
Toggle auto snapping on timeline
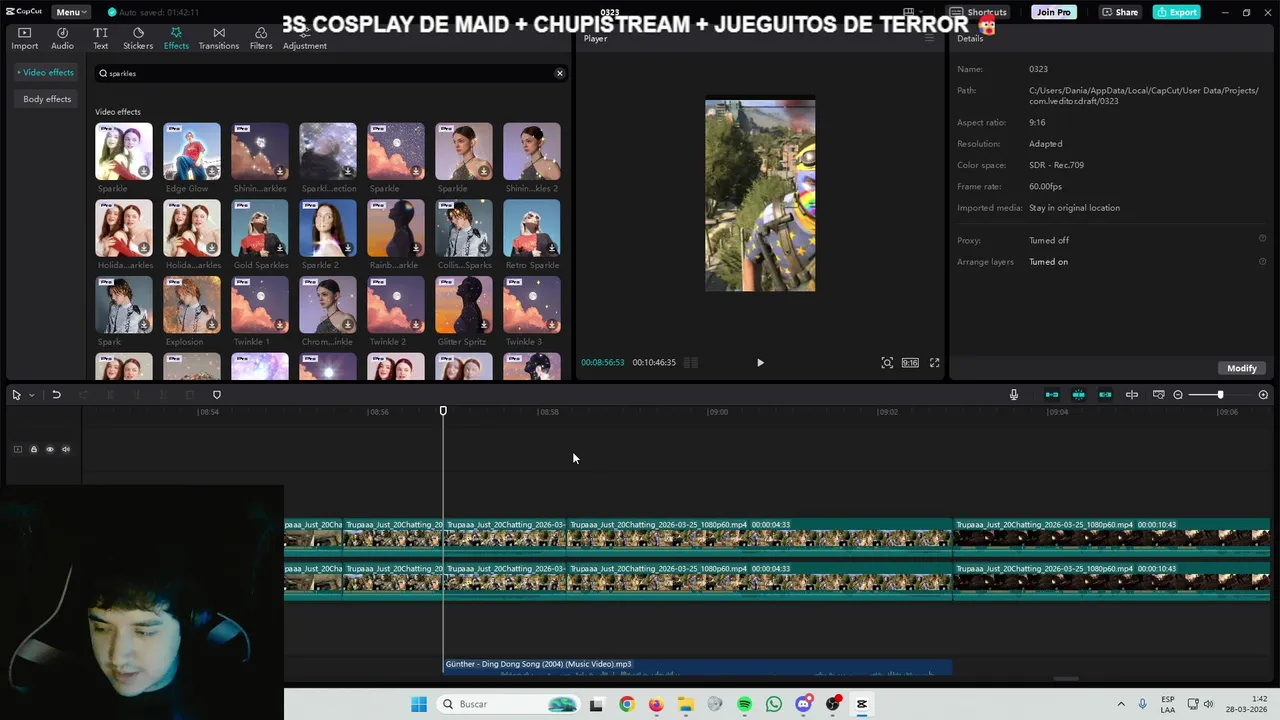click(x=1079, y=395)
